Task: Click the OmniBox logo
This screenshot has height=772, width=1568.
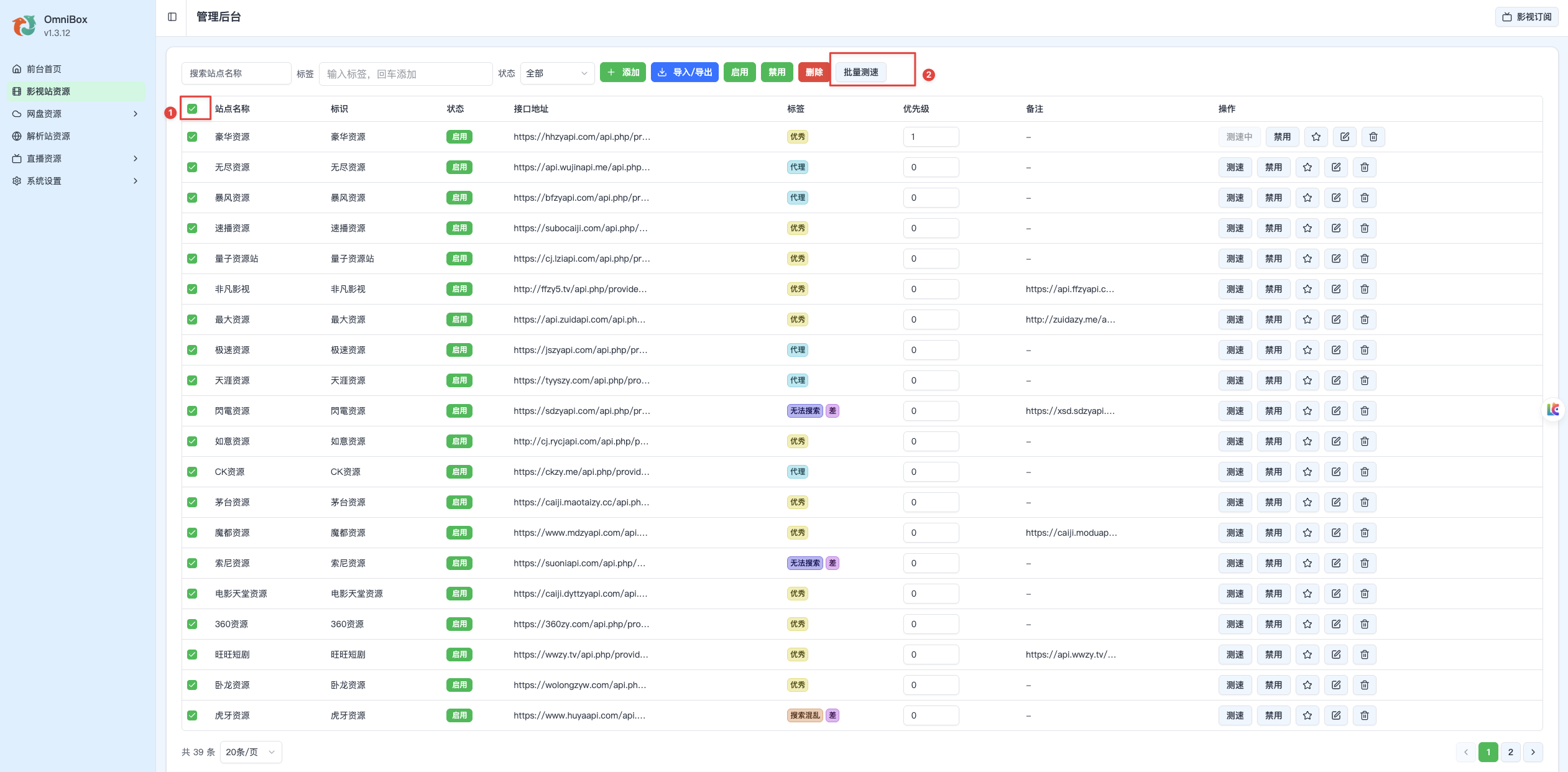Action: 24,25
